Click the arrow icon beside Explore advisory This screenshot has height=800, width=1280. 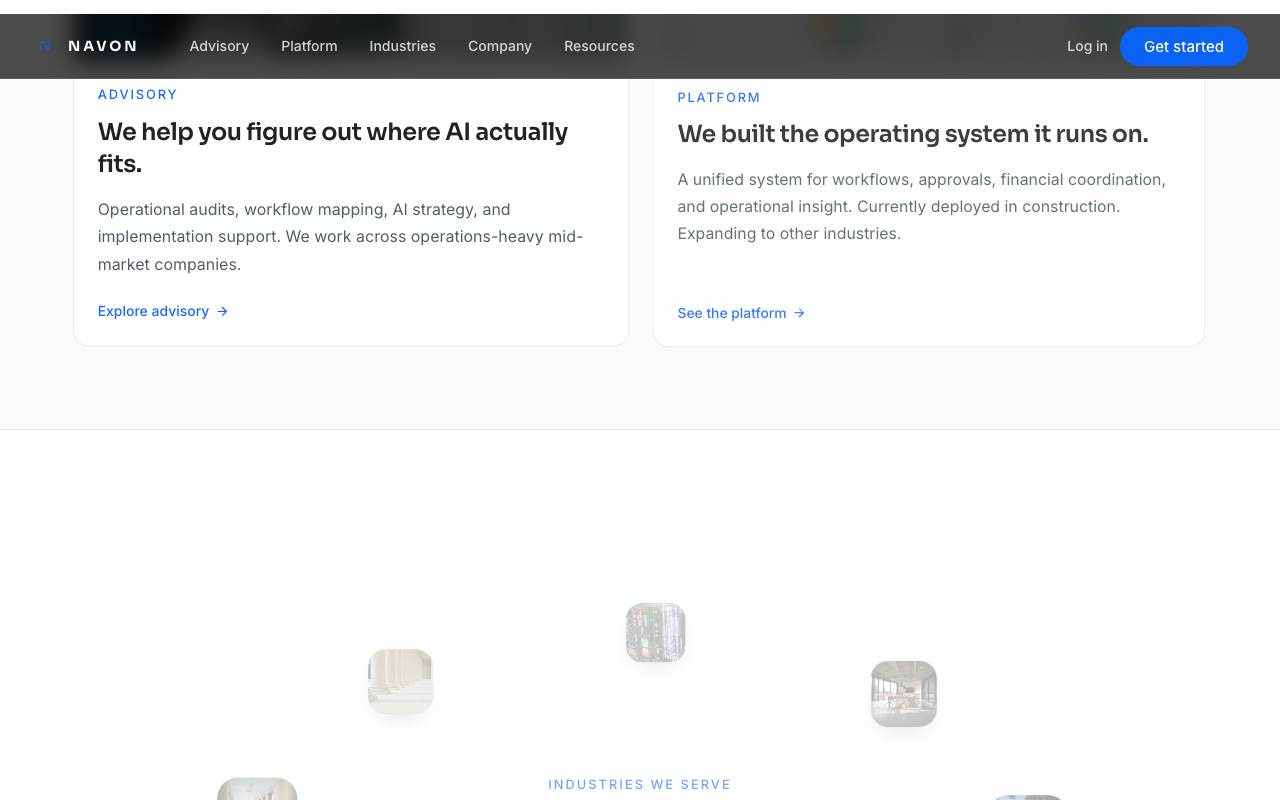223,311
